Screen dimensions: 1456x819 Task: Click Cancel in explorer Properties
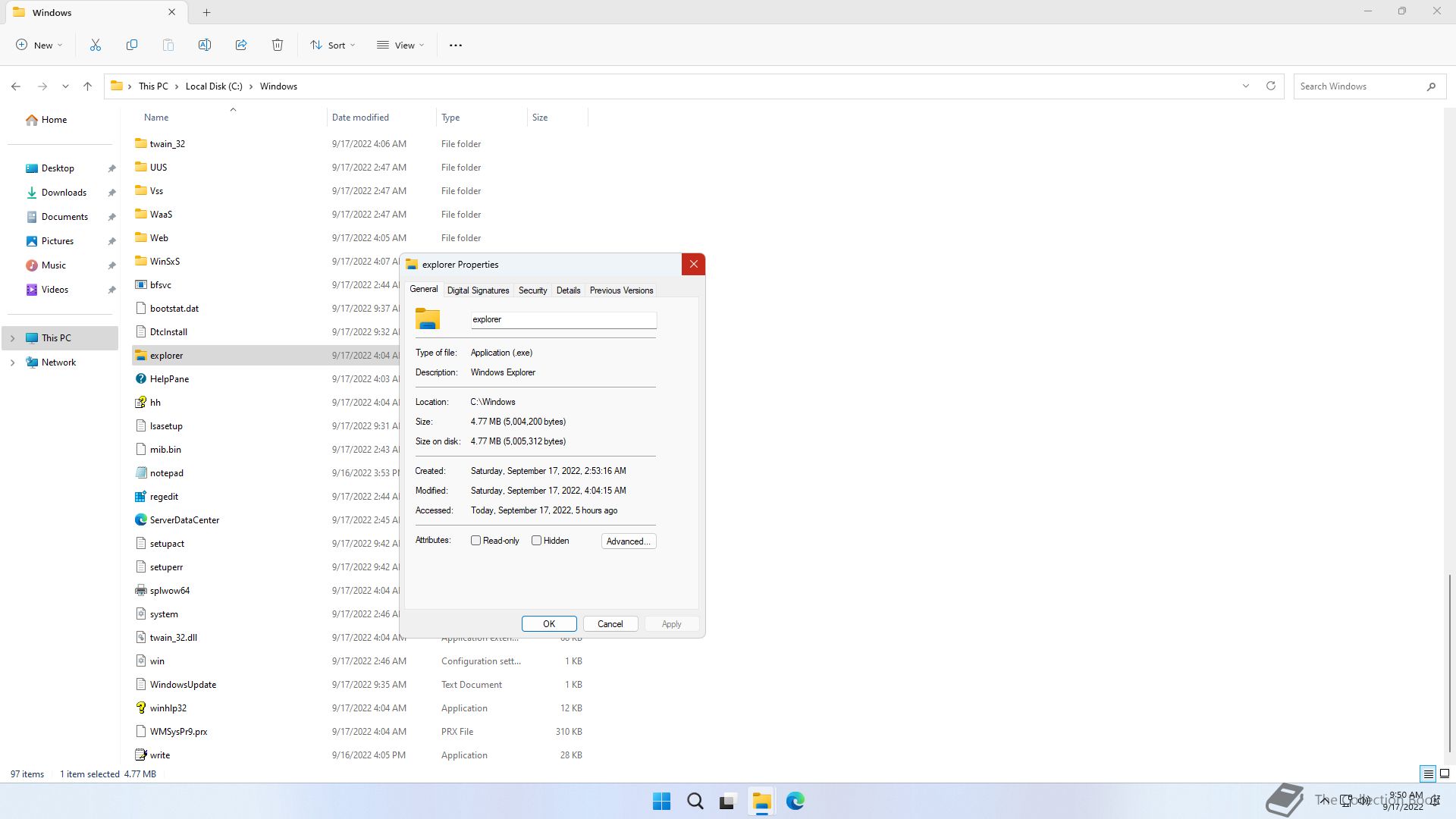click(610, 624)
